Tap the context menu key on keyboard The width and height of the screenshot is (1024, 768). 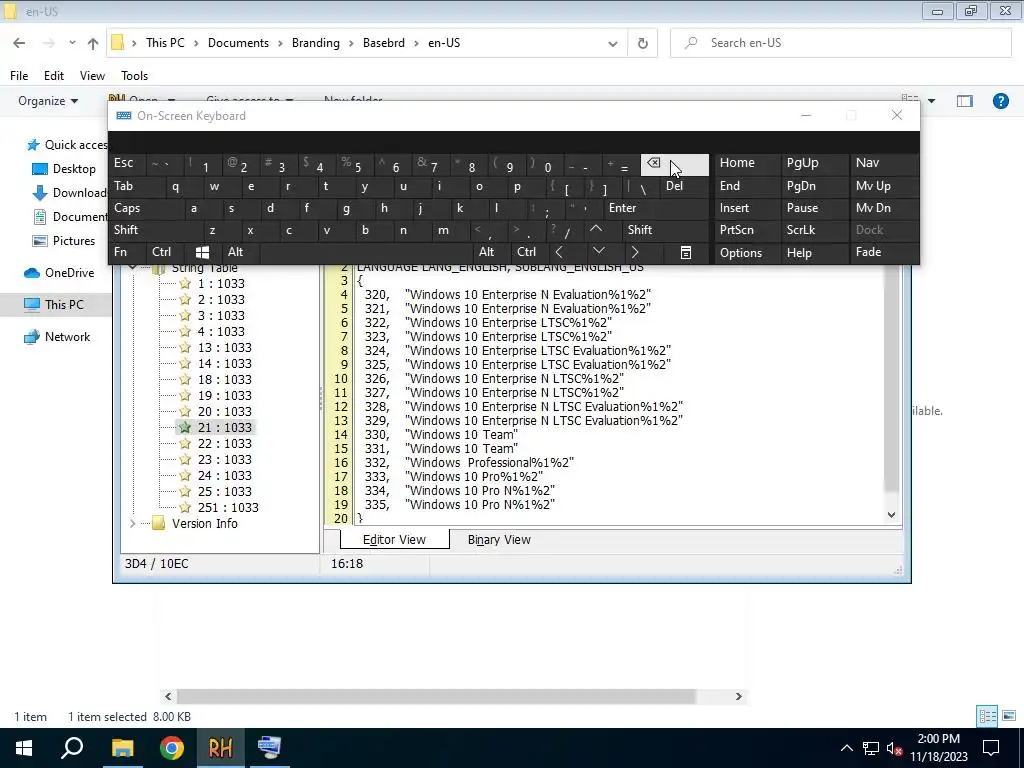click(686, 252)
